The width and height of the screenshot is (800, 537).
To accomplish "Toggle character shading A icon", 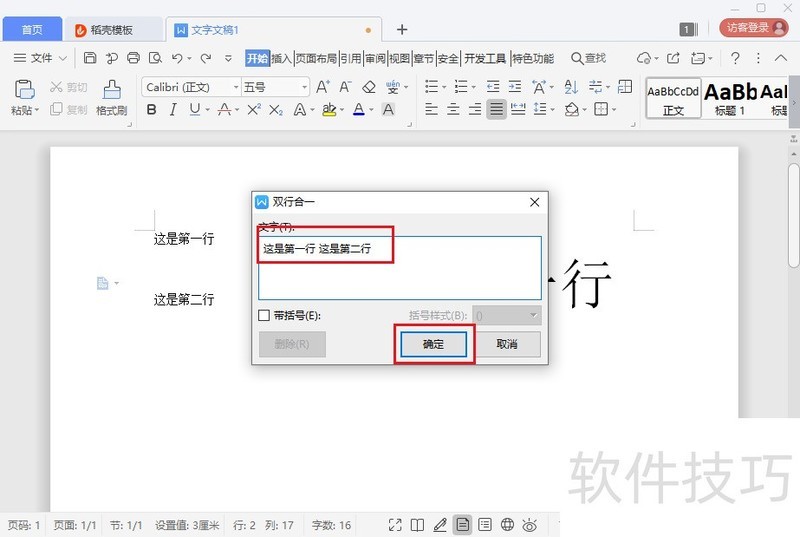I will click(x=388, y=109).
